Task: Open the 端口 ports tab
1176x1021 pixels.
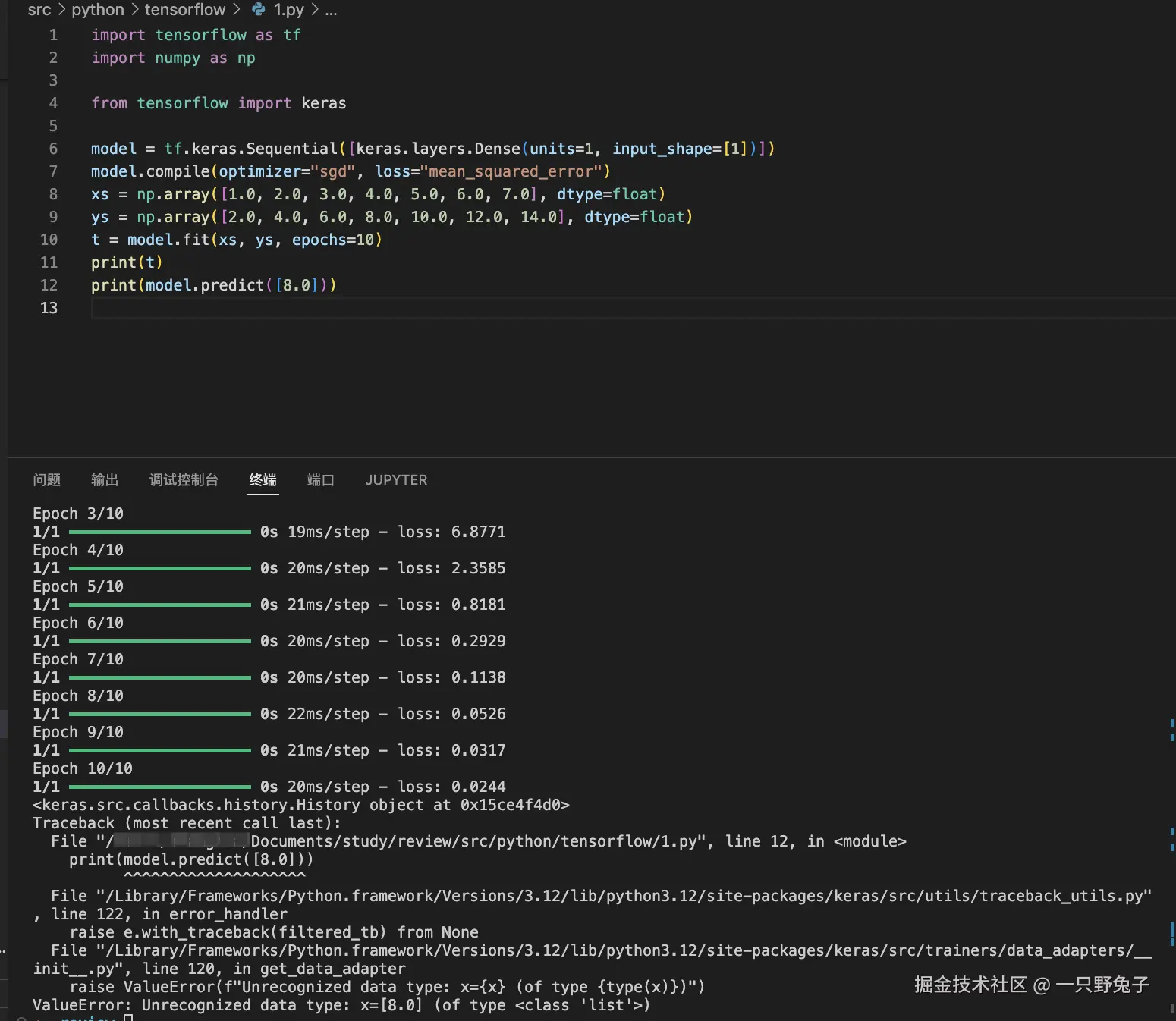Action: tap(320, 480)
